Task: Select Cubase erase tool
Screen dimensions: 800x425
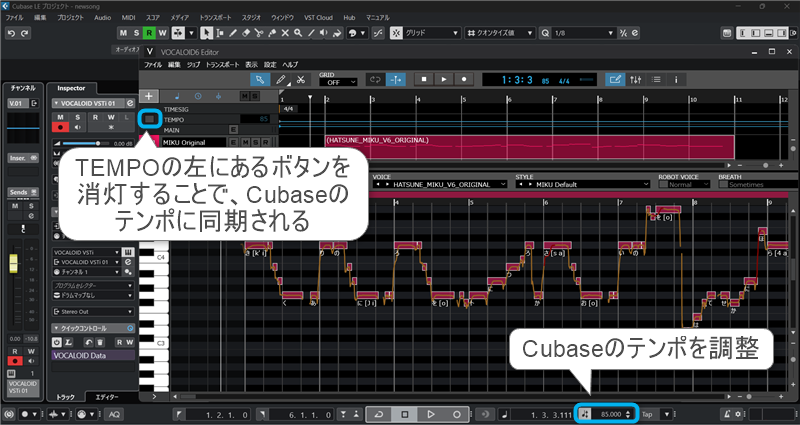Action: pos(246,33)
